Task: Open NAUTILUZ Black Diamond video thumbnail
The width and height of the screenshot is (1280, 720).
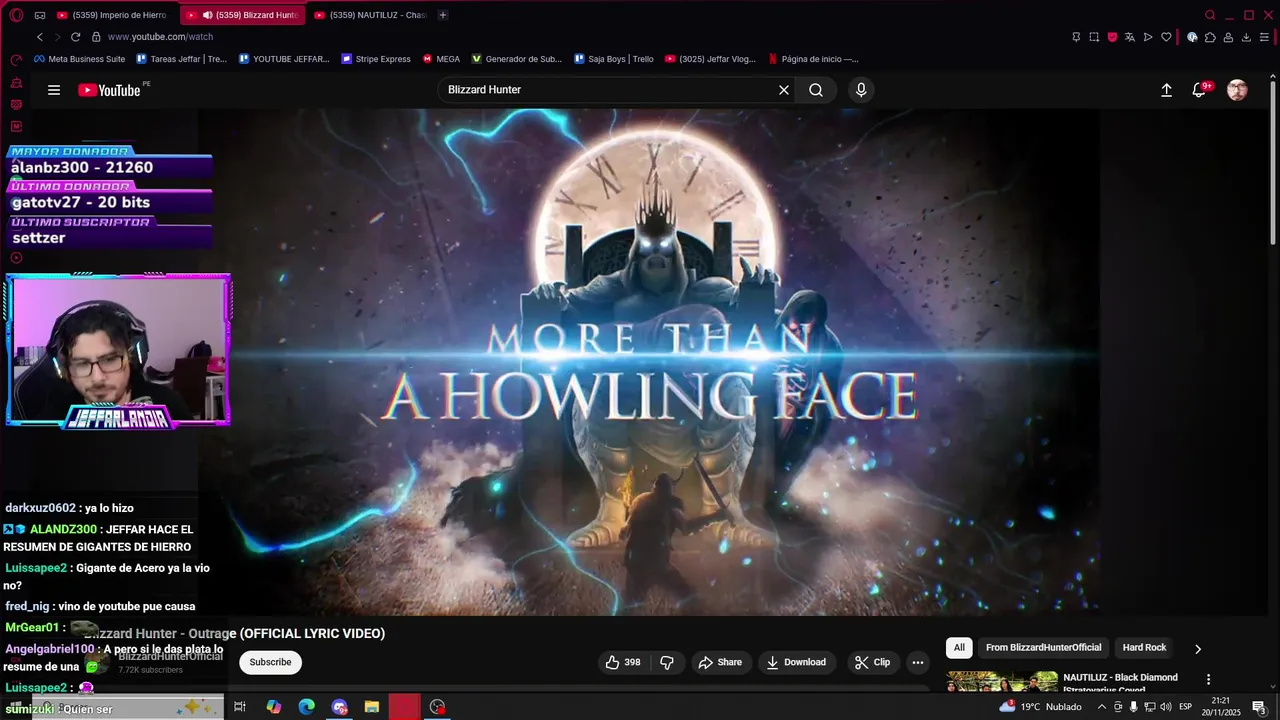Action: 1002,681
